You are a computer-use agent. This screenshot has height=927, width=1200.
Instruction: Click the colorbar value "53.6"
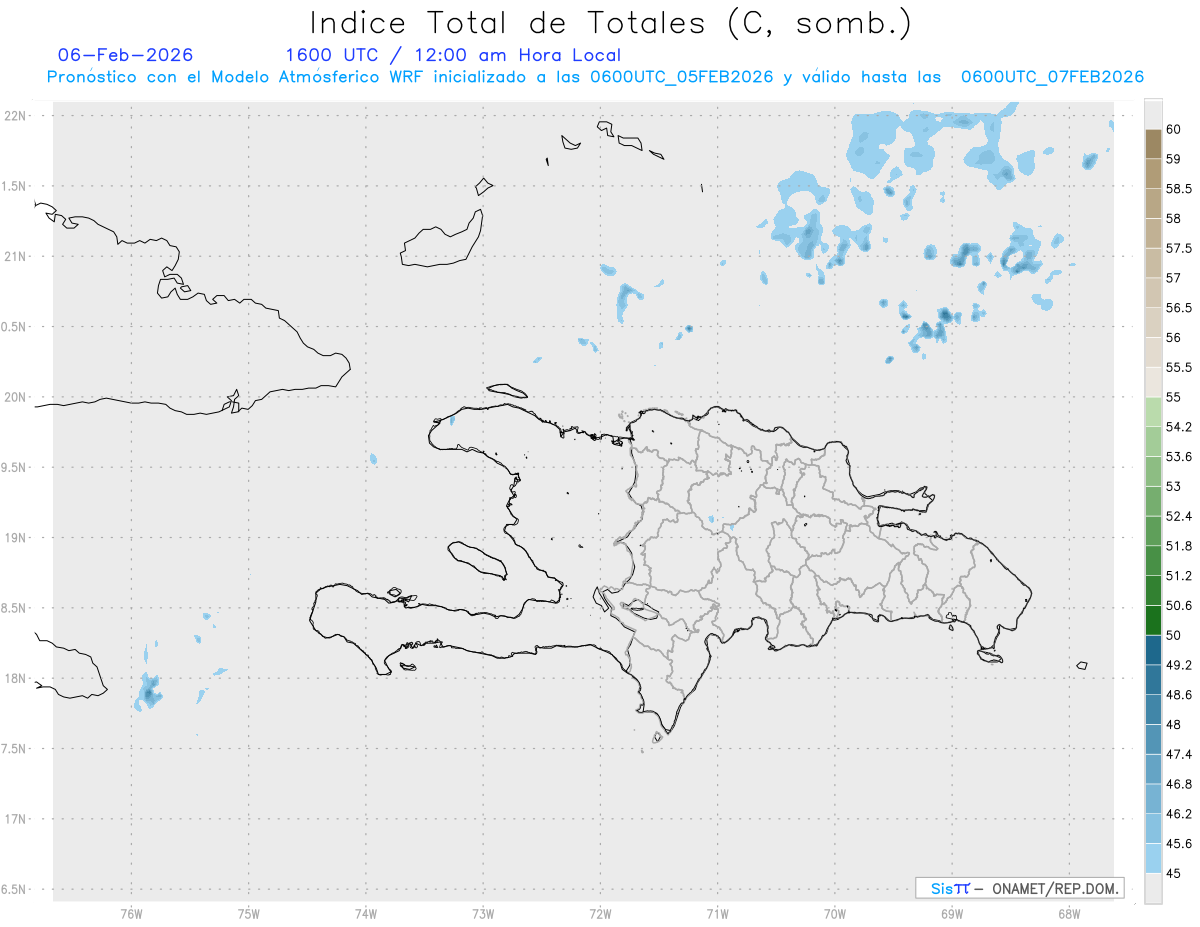point(1179,456)
